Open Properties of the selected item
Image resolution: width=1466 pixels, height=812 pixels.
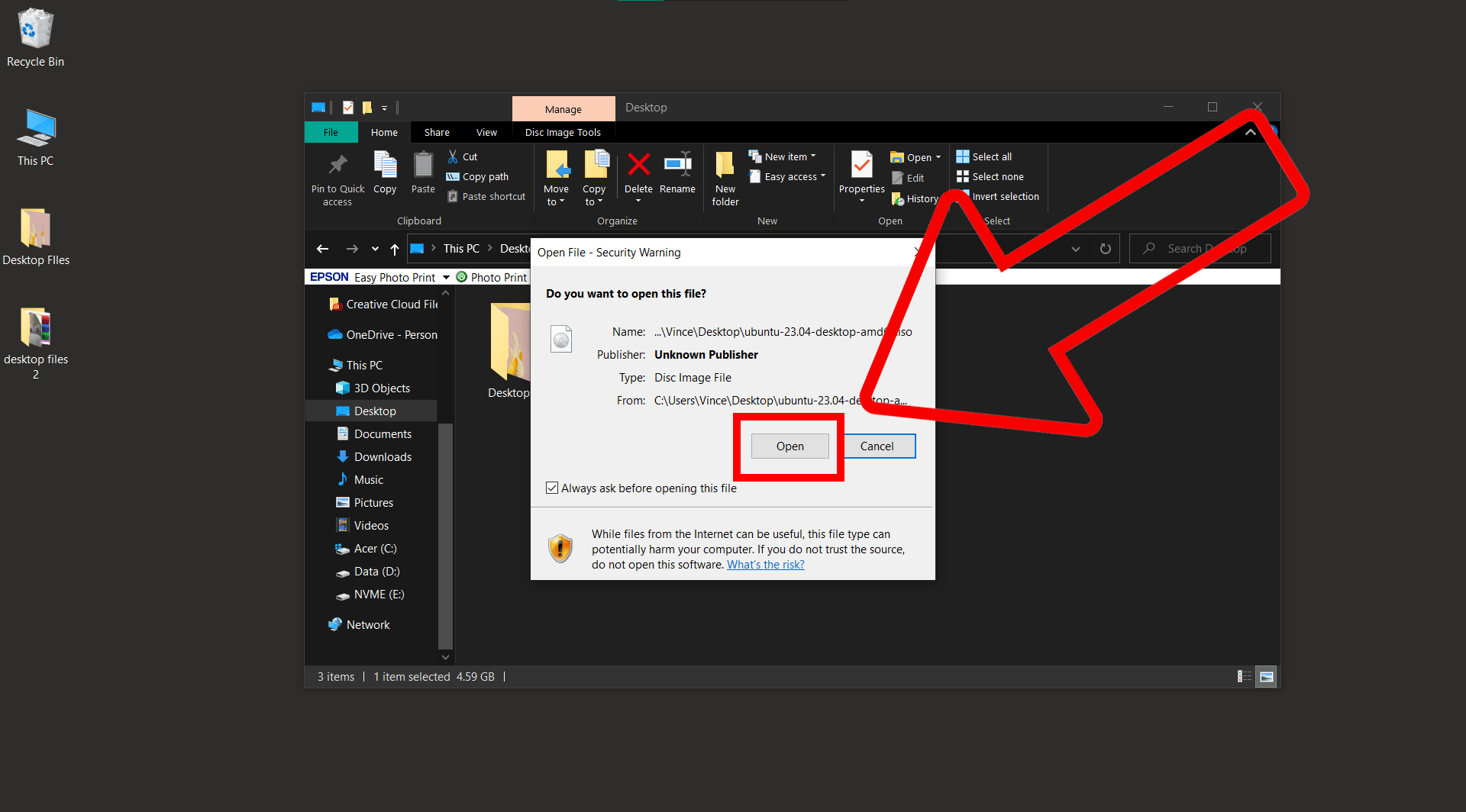(861, 174)
